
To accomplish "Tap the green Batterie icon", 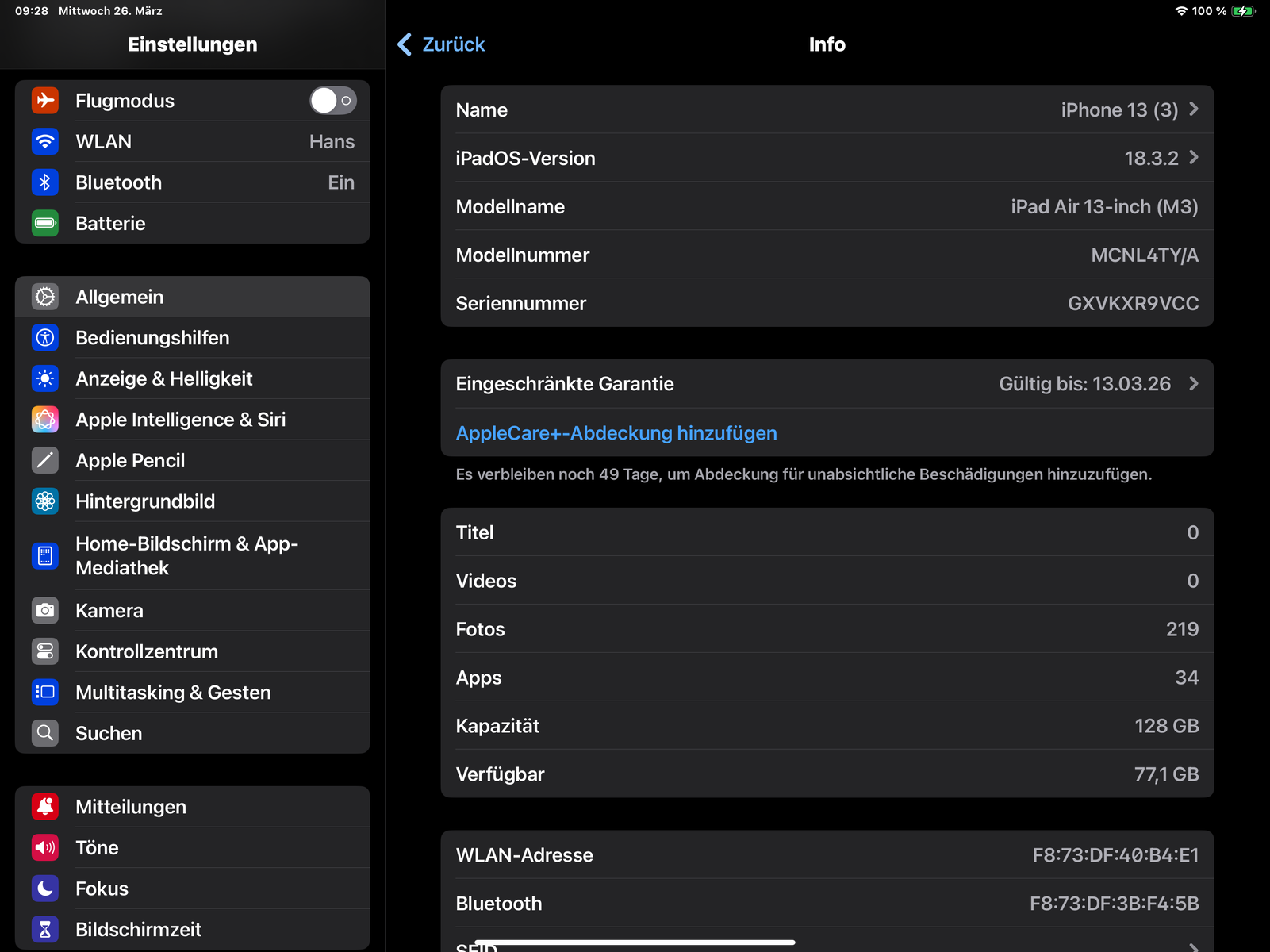I will [x=45, y=224].
